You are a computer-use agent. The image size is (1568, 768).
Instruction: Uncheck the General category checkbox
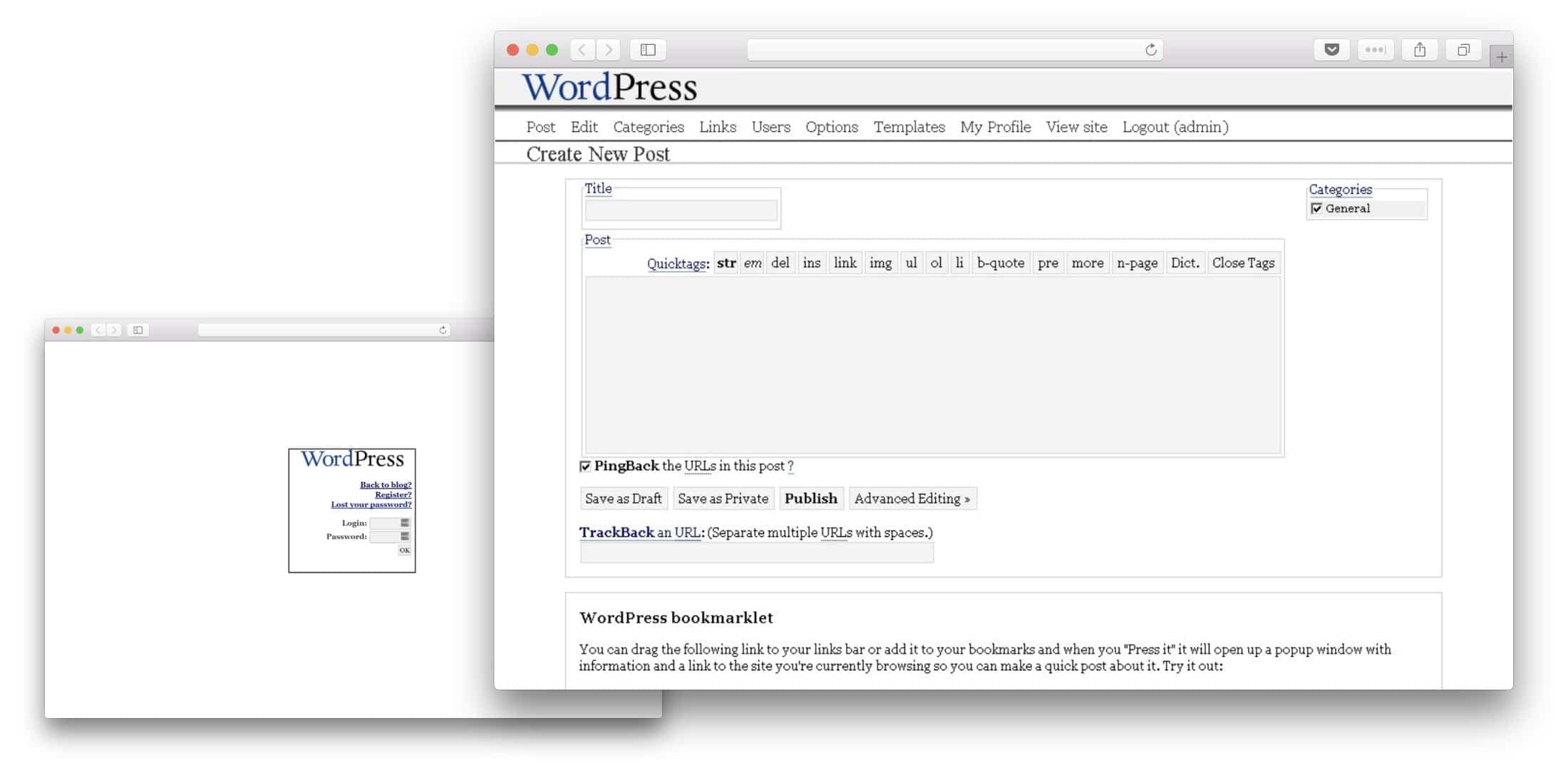pos(1317,208)
